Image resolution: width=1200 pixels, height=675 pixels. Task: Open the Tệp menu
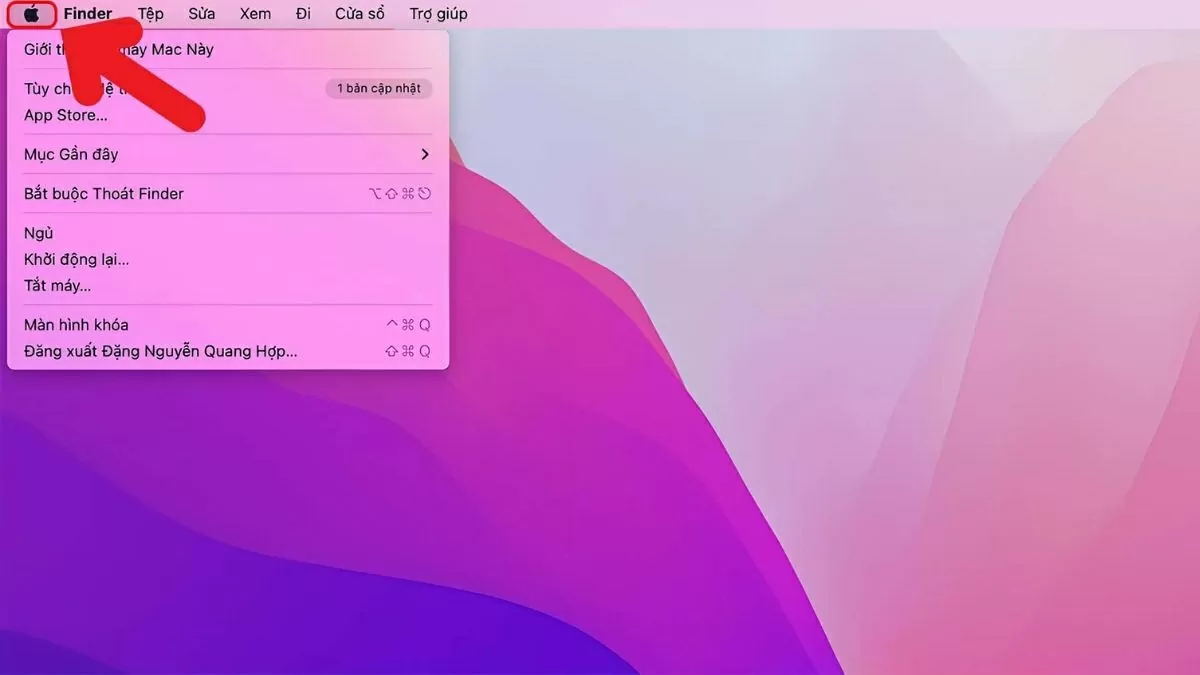pyautogui.click(x=151, y=13)
